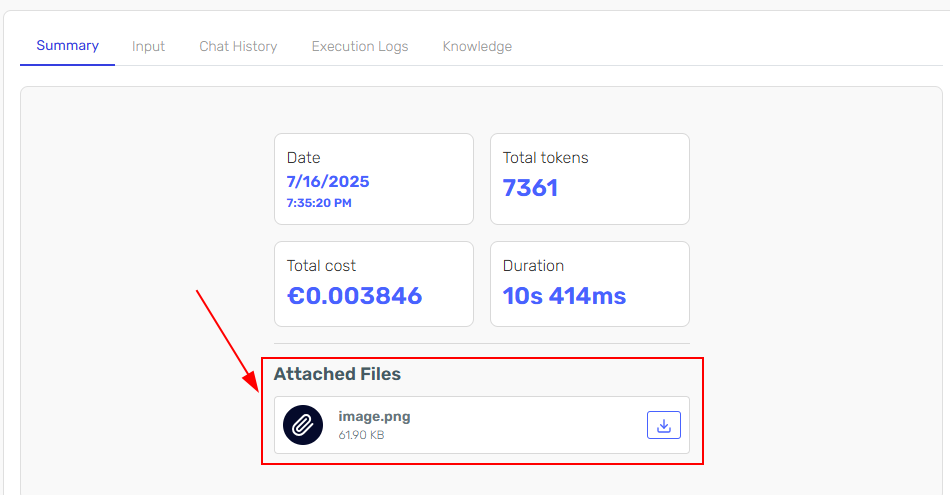Open the Input tab
The width and height of the screenshot is (950, 495).
148,46
